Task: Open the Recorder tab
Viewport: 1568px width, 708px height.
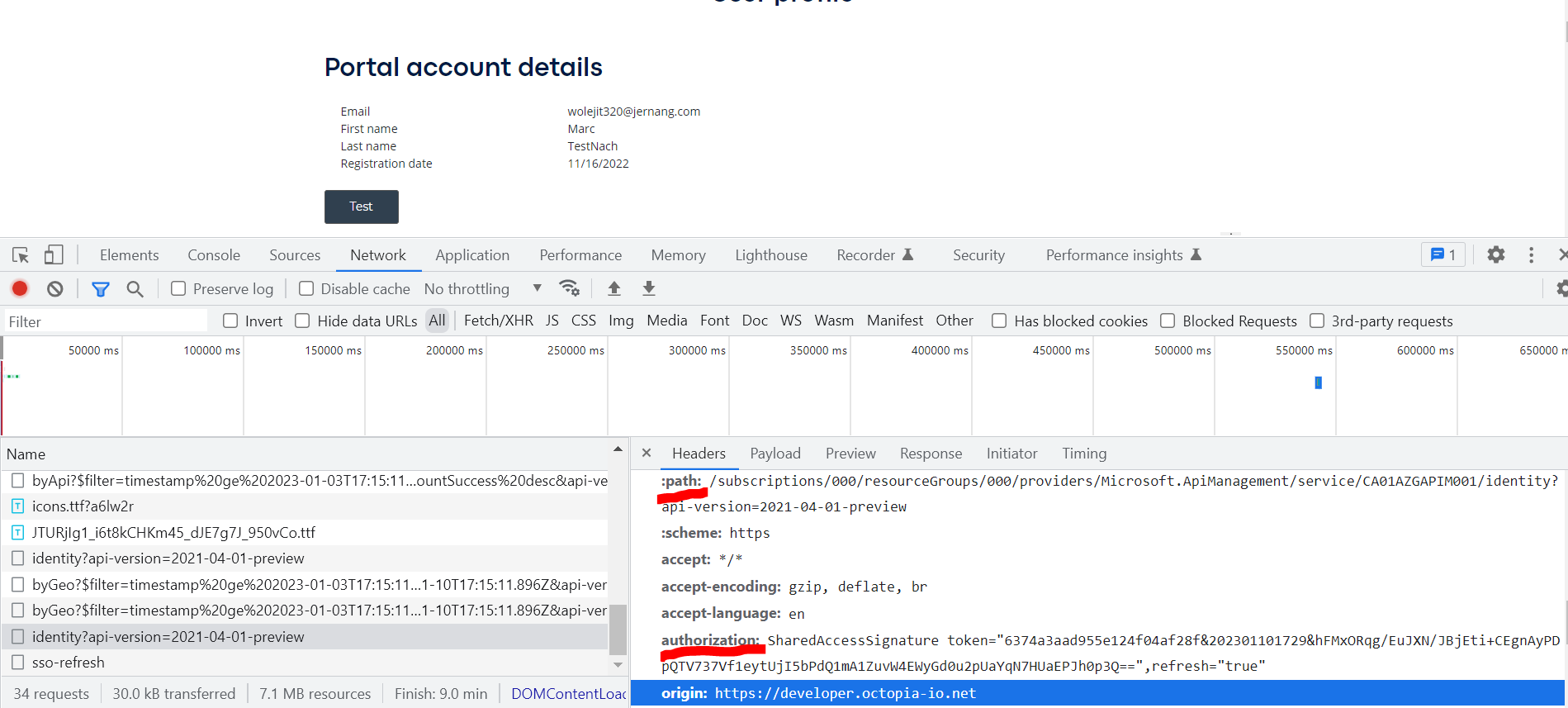Action: pyautogui.click(x=874, y=255)
